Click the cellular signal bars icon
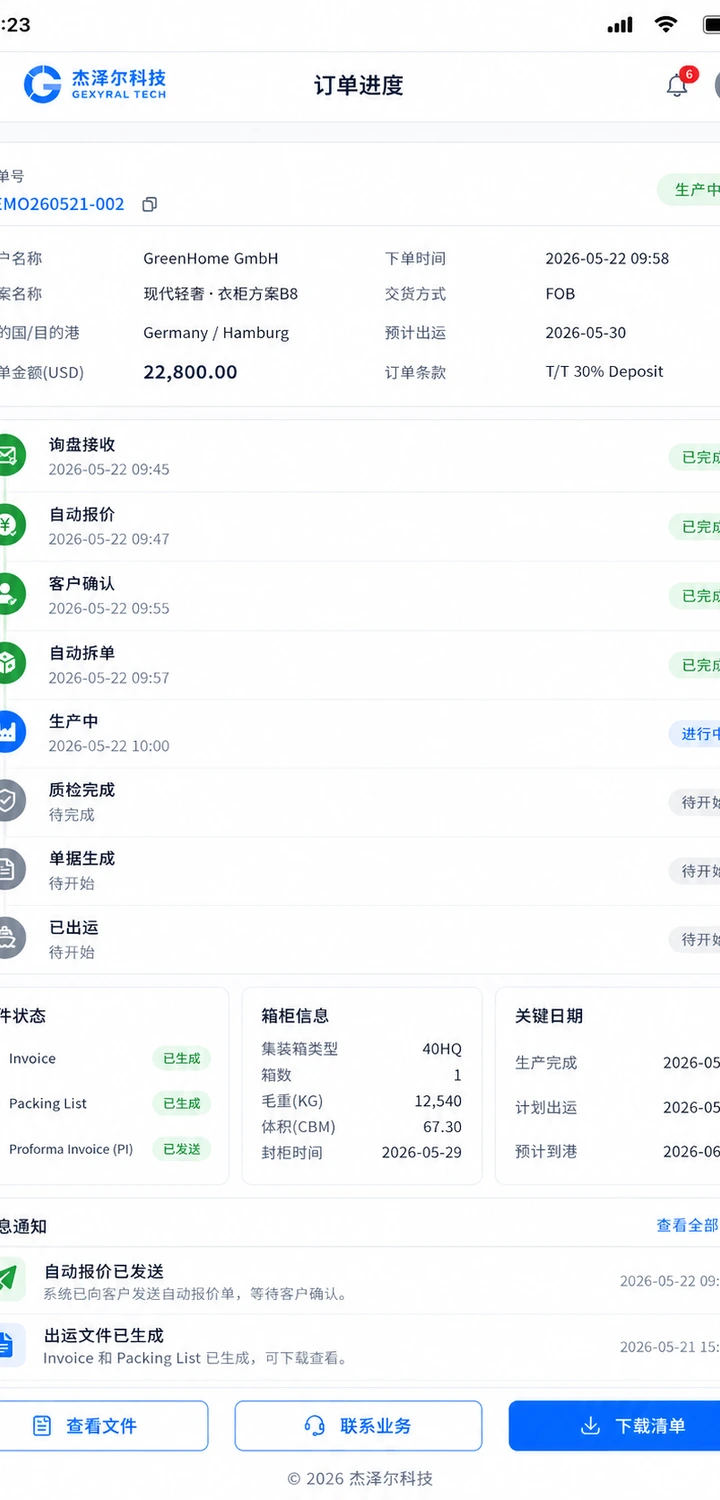Image resolution: width=720 pixels, height=1500 pixels. pos(620,25)
